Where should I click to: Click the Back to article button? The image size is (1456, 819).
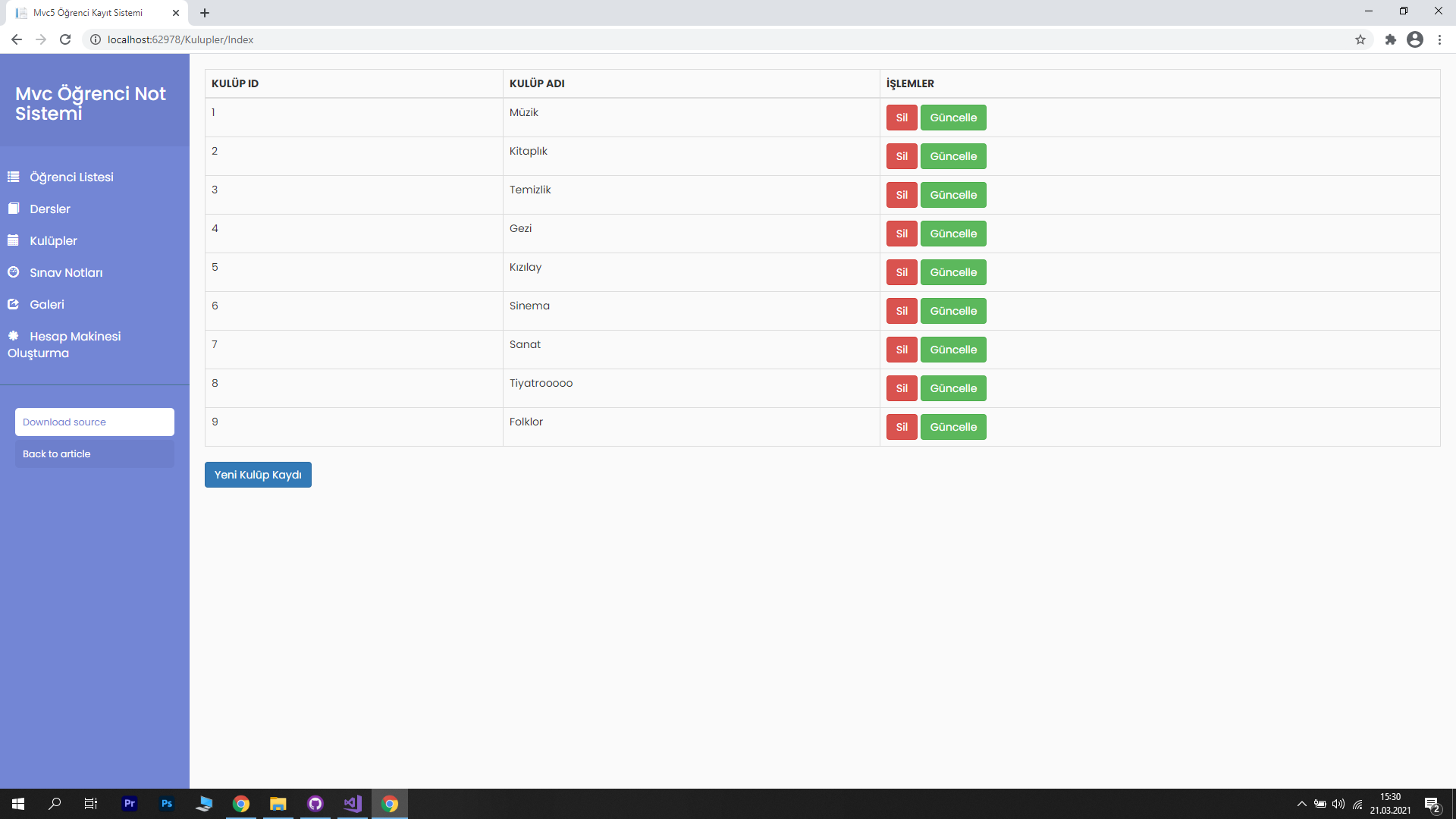pos(95,454)
